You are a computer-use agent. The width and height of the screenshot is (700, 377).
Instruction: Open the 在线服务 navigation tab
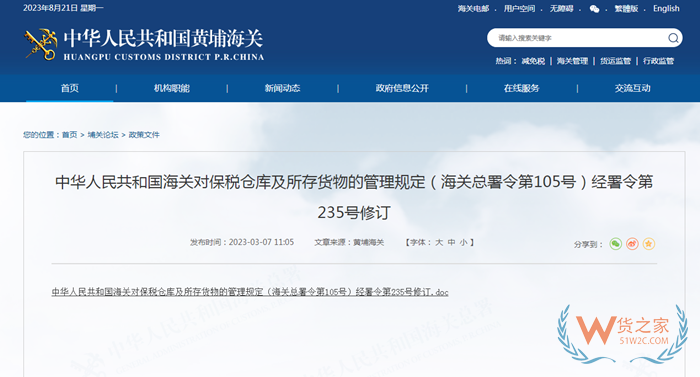click(x=521, y=88)
